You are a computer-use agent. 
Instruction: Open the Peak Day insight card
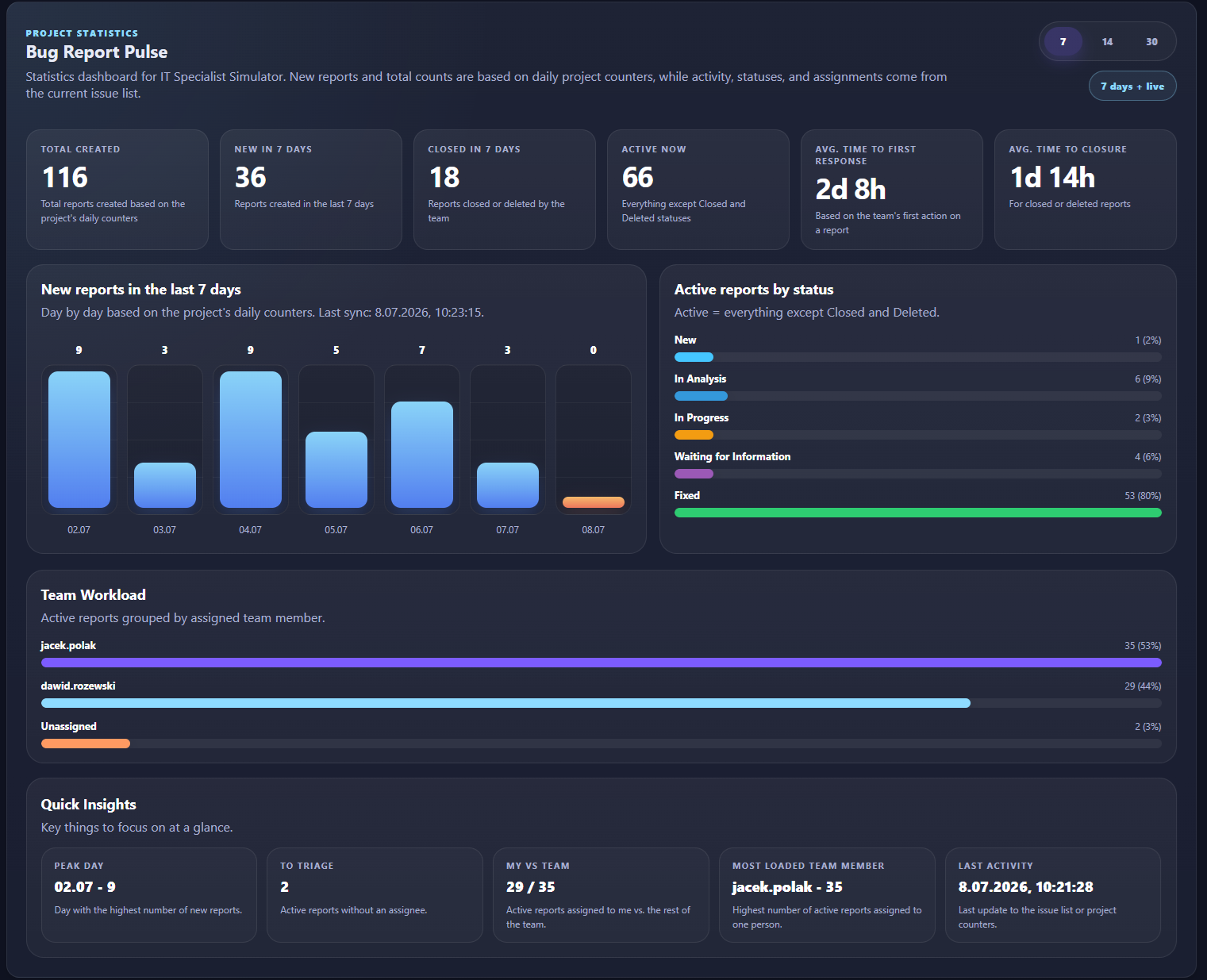tap(149, 895)
